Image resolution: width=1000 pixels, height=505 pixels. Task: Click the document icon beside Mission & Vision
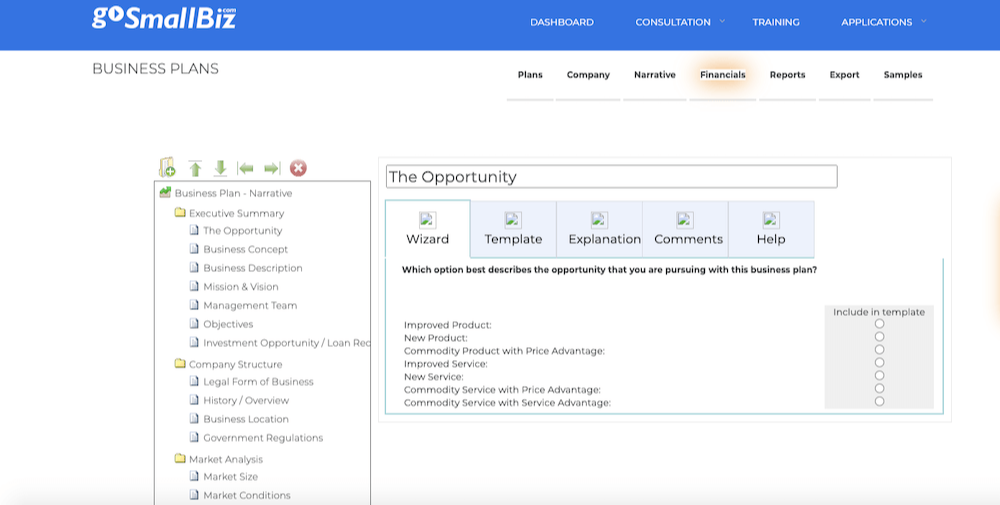(195, 286)
